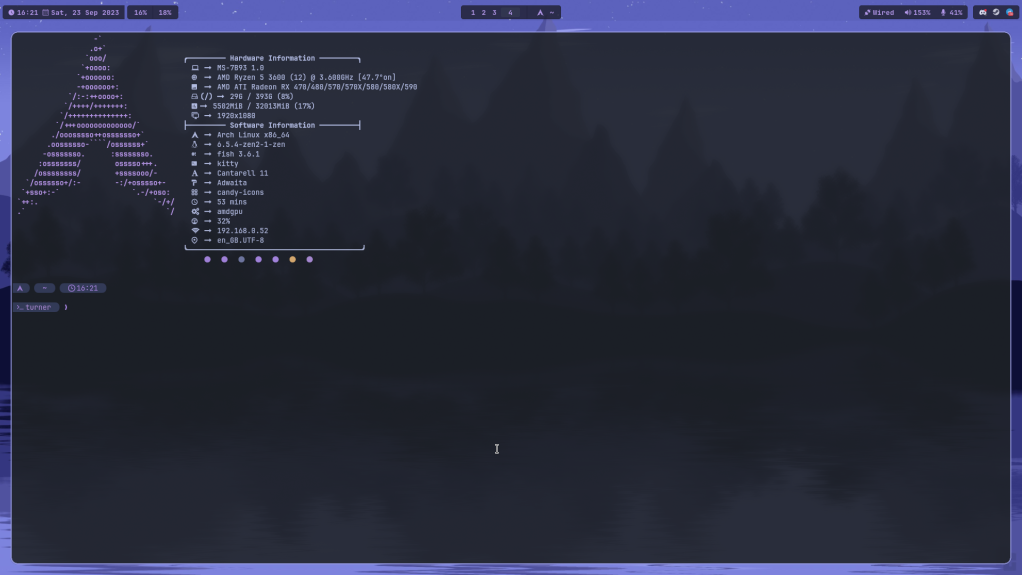Click the candy-icons text
The image size is (1022, 575).
coord(240,192)
